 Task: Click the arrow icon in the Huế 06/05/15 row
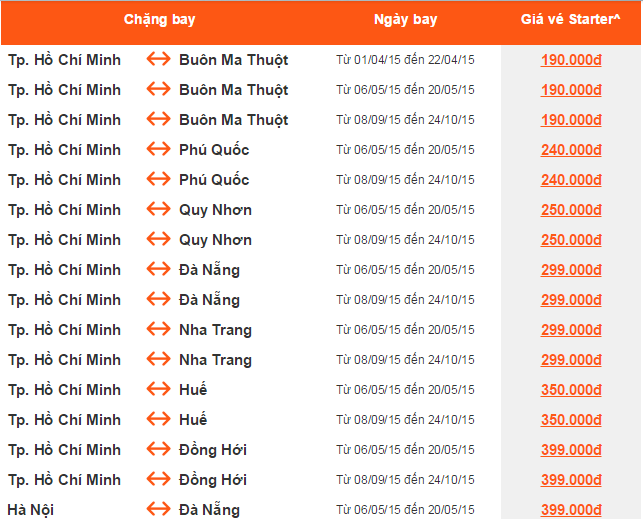(x=158, y=390)
